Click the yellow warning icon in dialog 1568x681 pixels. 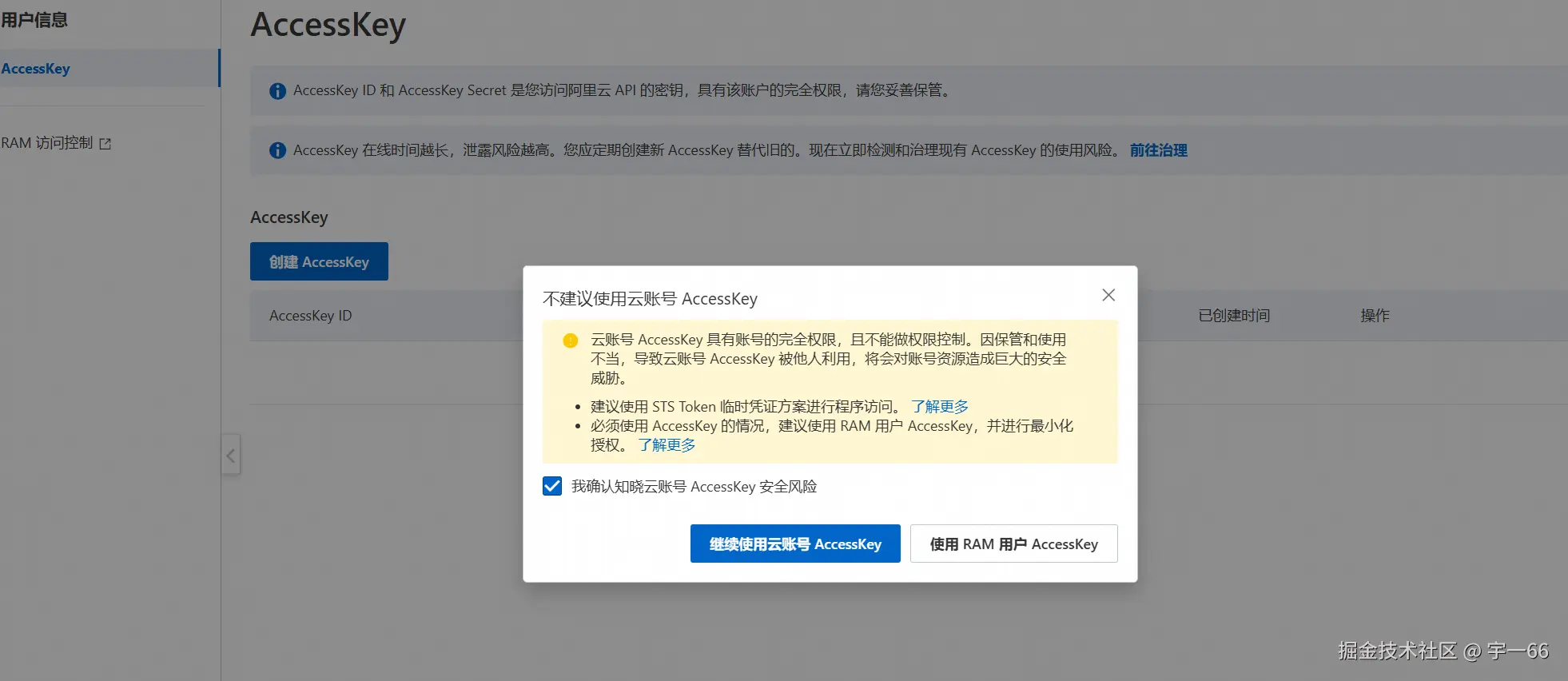[x=570, y=340]
